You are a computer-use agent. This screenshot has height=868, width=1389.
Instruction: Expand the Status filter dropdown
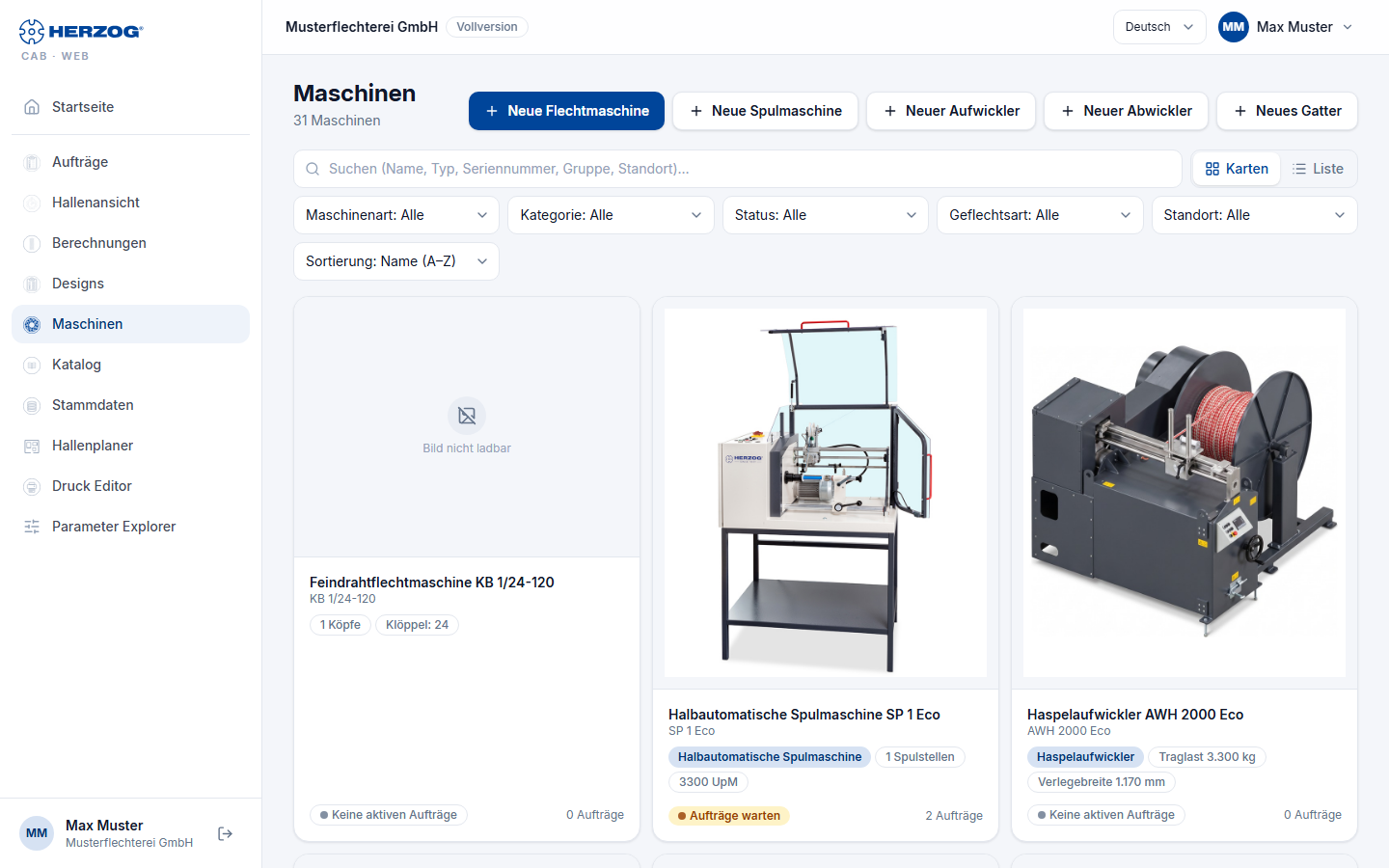826,215
